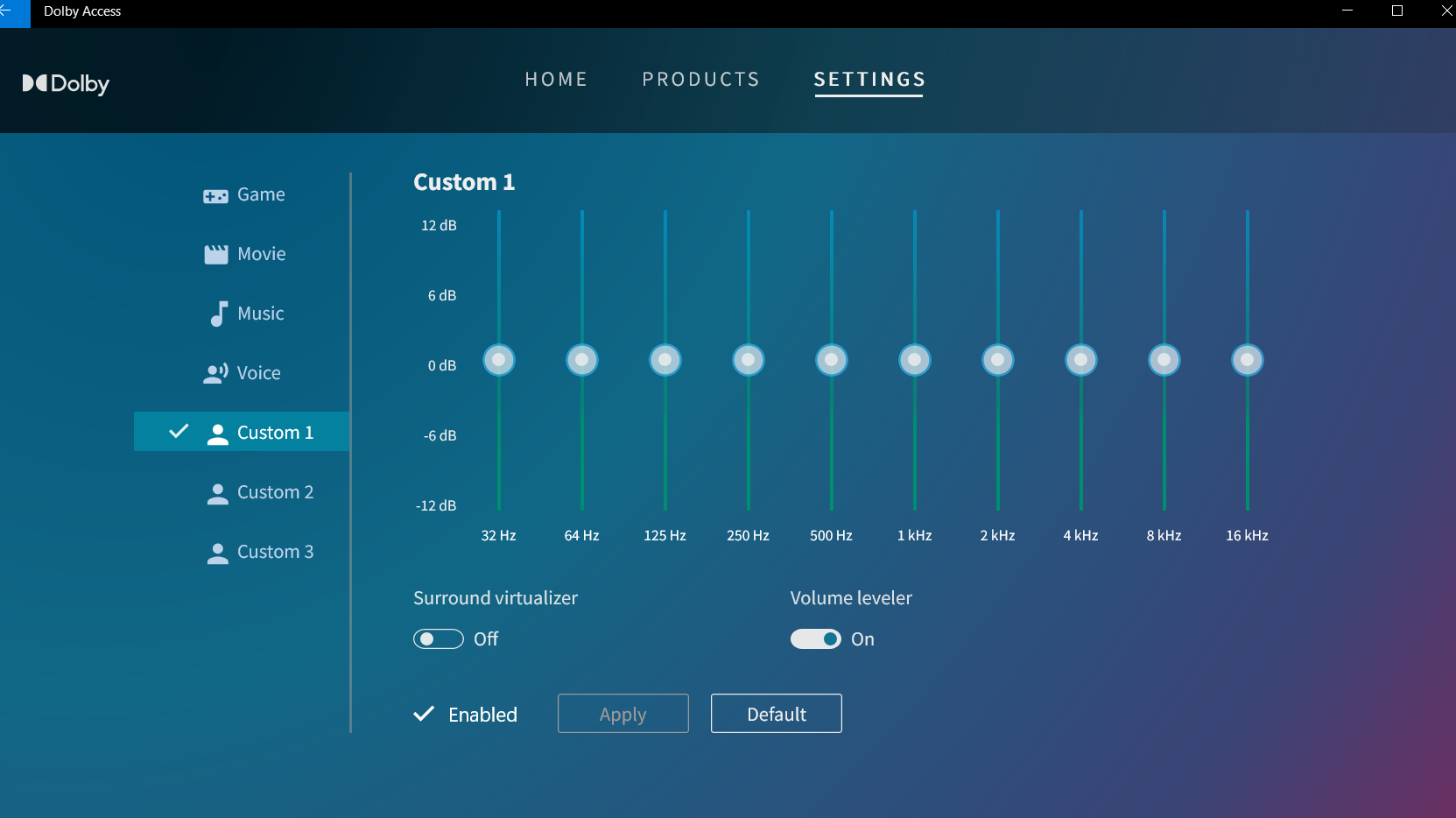Image resolution: width=1456 pixels, height=818 pixels.
Task: Click the Game profile controller icon
Action: [215, 196]
